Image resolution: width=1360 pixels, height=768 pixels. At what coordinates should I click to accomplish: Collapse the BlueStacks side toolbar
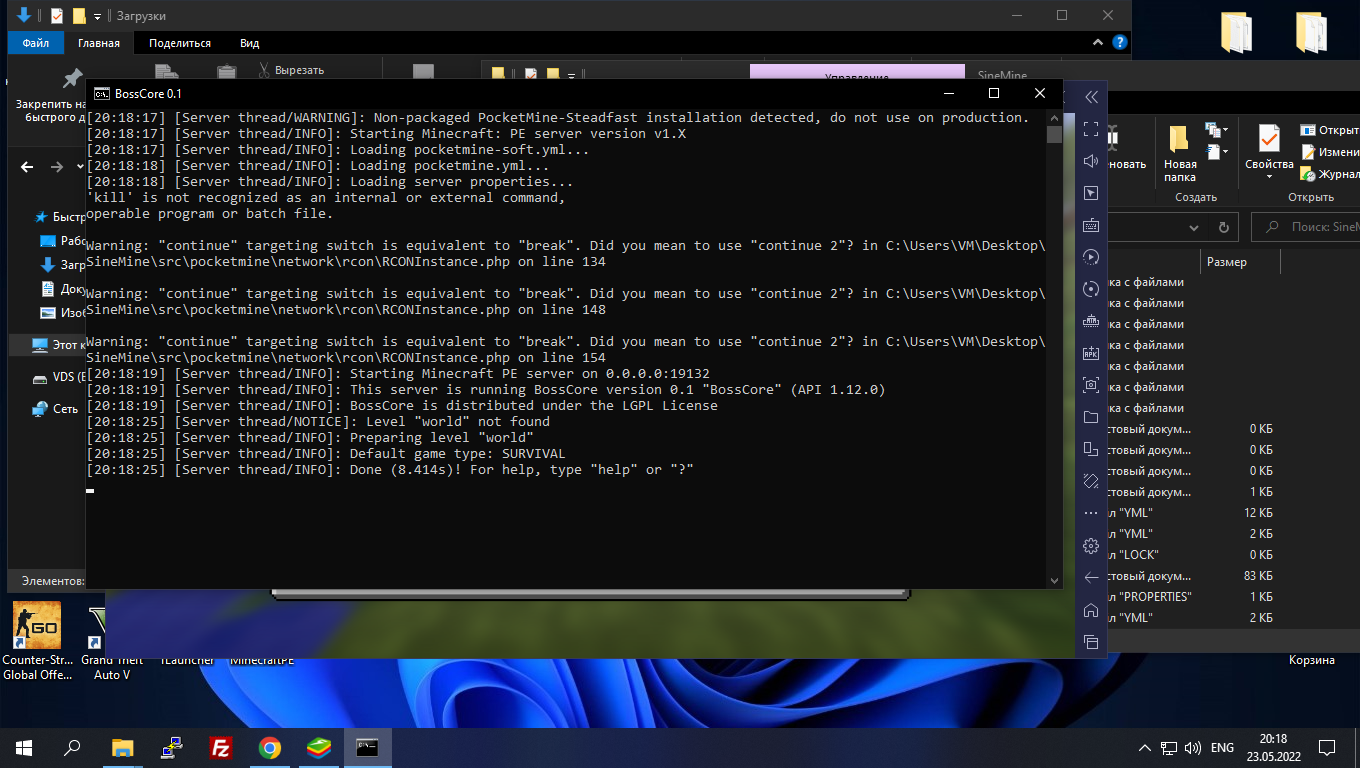click(1091, 97)
